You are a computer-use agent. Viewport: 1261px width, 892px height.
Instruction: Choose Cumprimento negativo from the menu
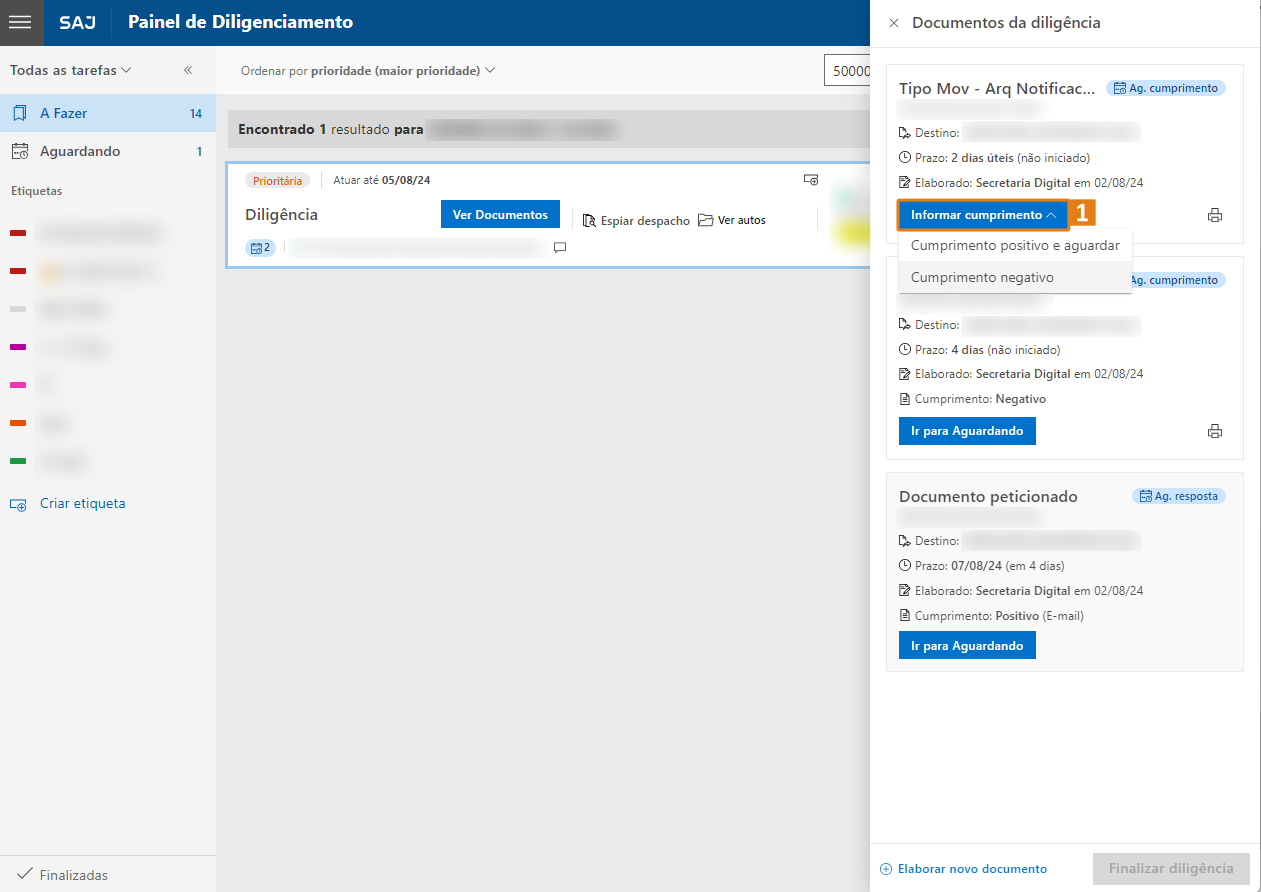982,277
